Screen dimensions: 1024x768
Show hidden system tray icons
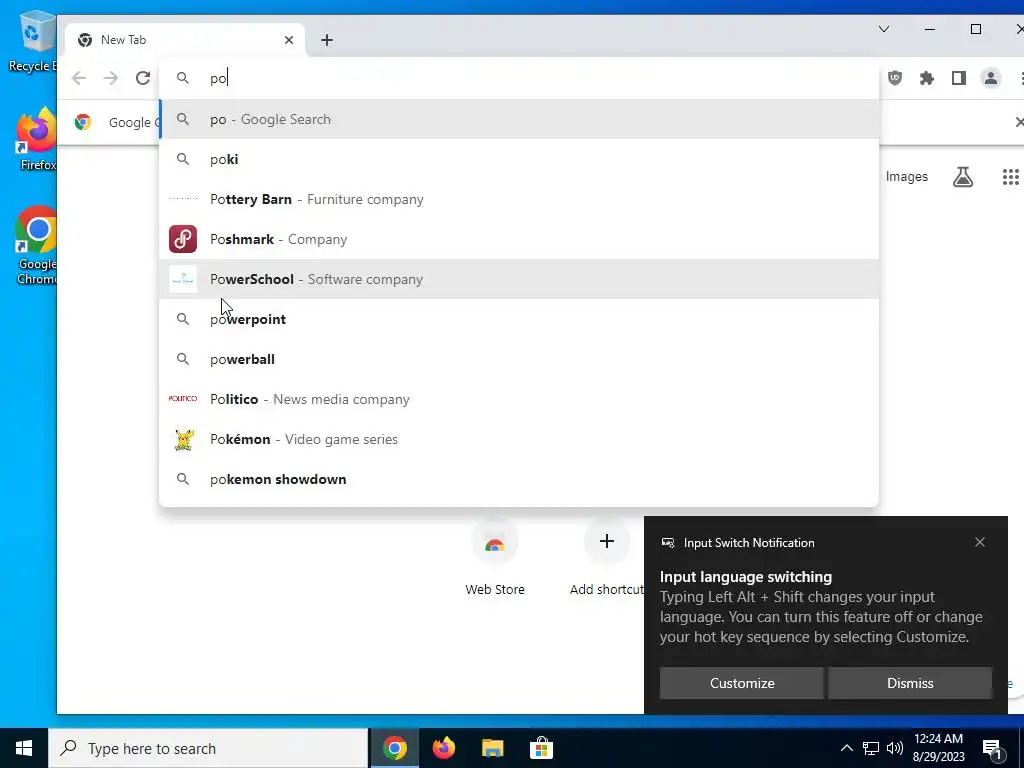point(846,748)
